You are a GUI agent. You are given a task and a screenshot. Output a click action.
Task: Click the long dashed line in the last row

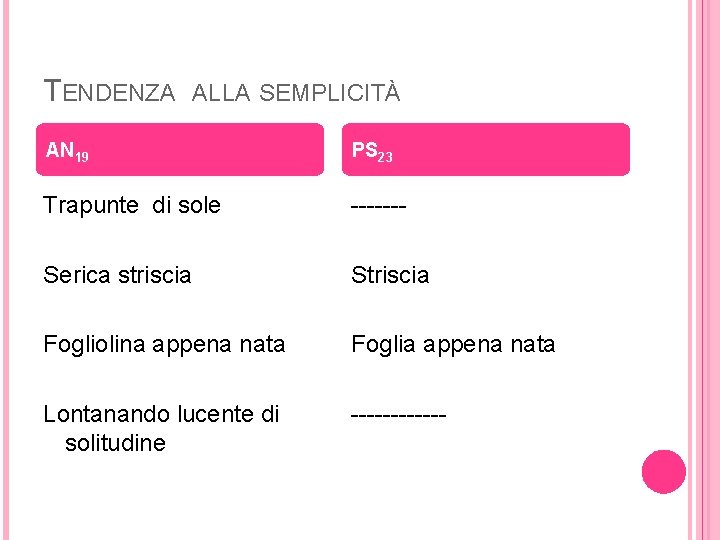coord(398,415)
